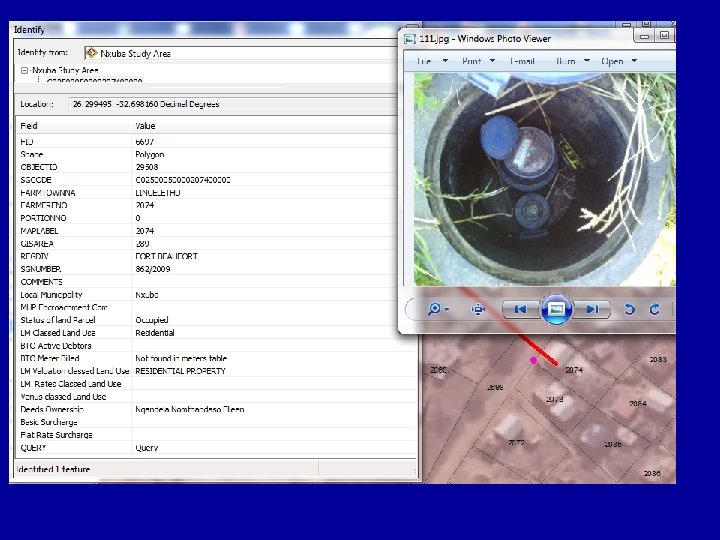Click the Location coordinates field
Viewport: 720px width, 540px height.
(x=233, y=104)
